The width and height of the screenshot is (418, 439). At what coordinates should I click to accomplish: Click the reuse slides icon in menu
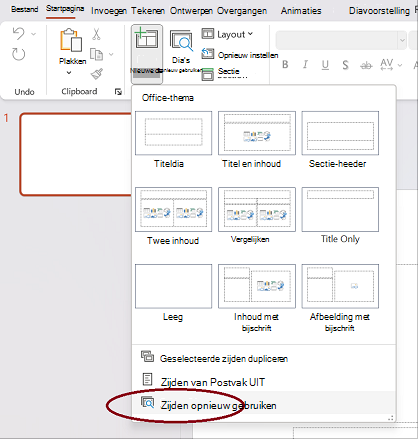pos(147,402)
